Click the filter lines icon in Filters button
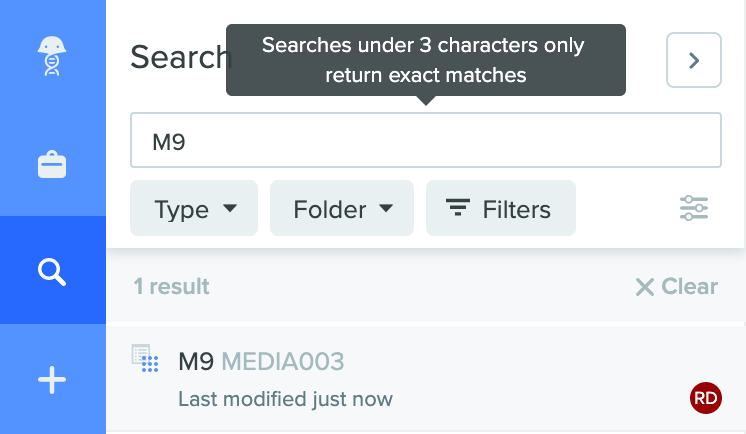The height and width of the screenshot is (434, 746). pyautogui.click(x=458, y=207)
